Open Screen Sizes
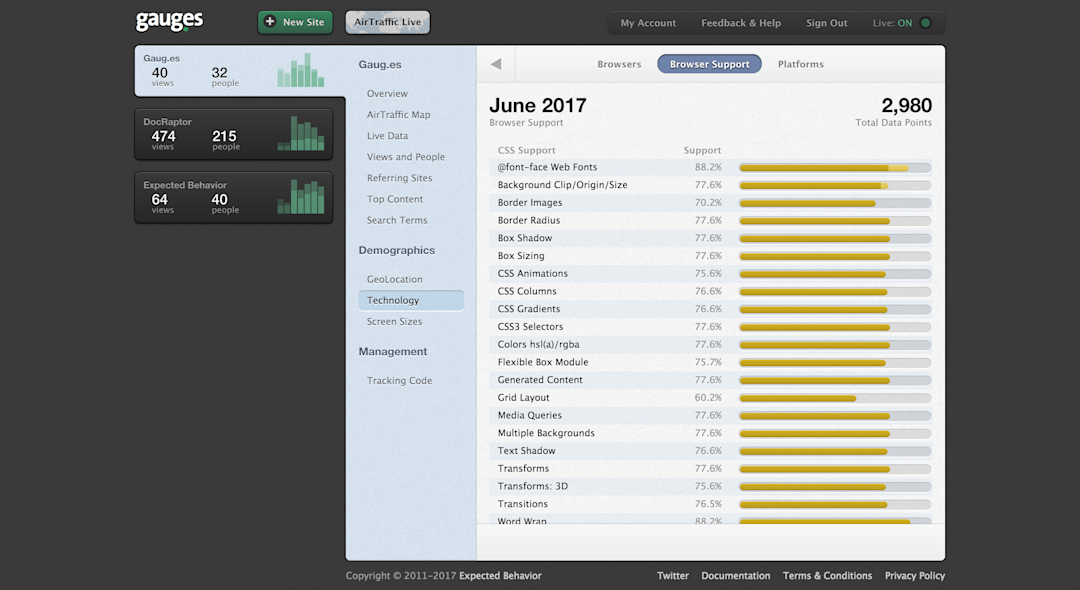The image size is (1080, 590). coord(394,322)
